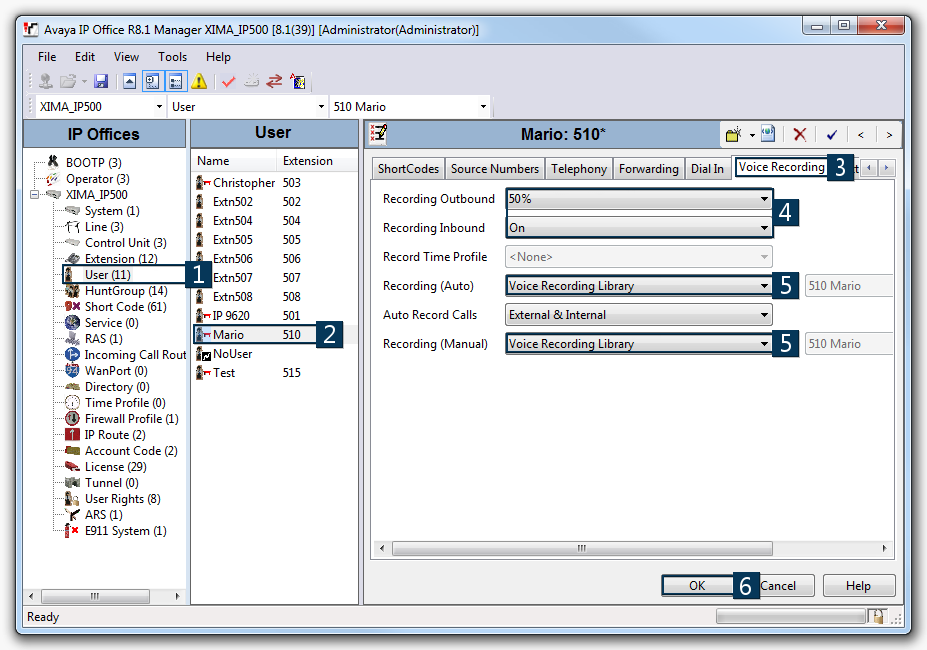Select HuntGroup (14) in the tree
Viewport: 927px width, 650px height.
(x=126, y=290)
